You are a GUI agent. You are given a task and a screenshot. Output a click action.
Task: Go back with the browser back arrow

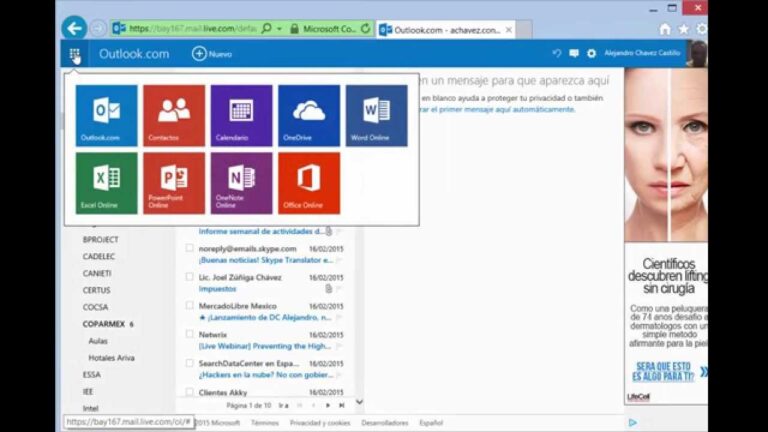74,28
